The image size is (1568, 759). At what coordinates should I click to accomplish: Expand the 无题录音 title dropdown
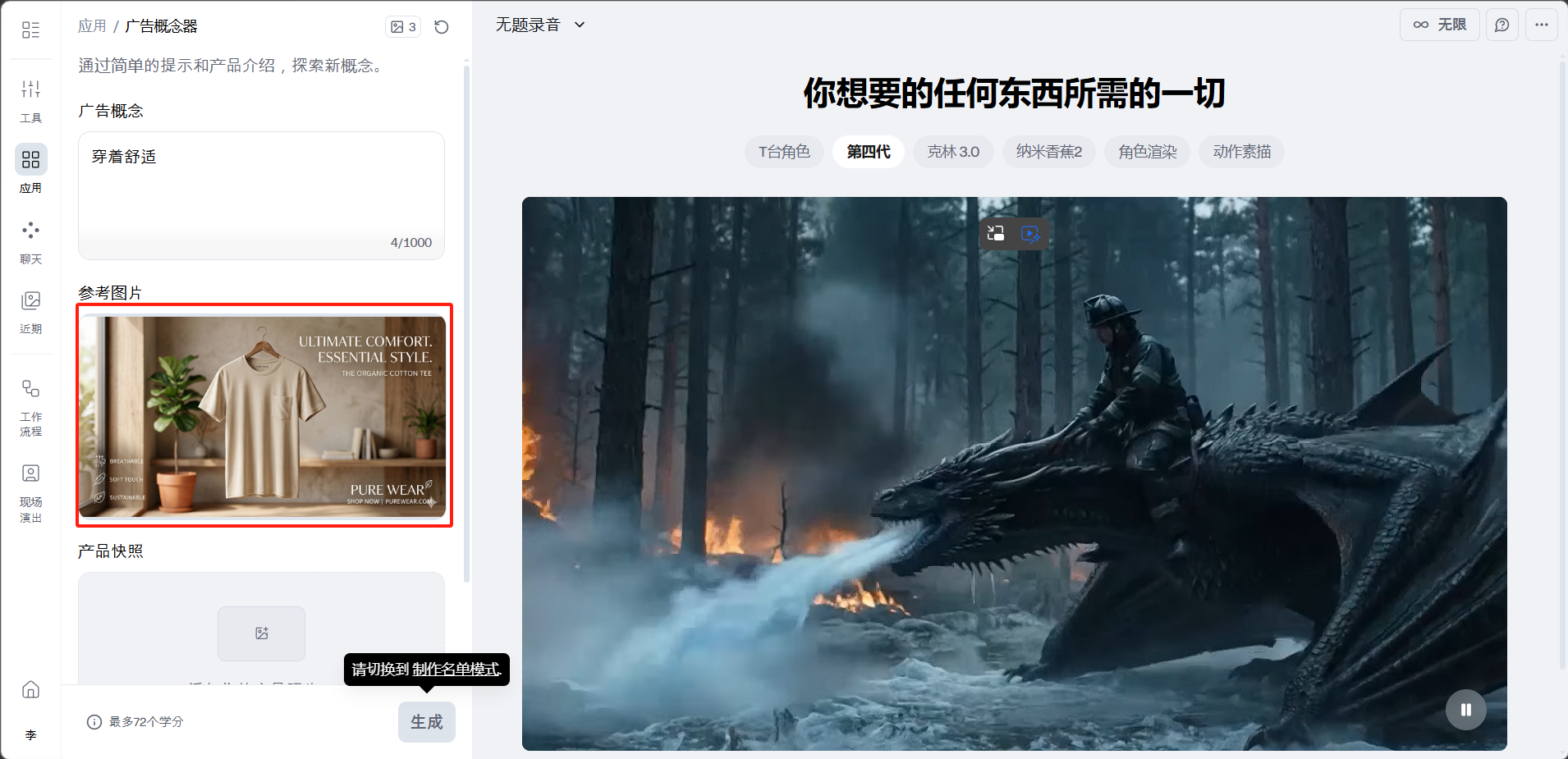580,25
